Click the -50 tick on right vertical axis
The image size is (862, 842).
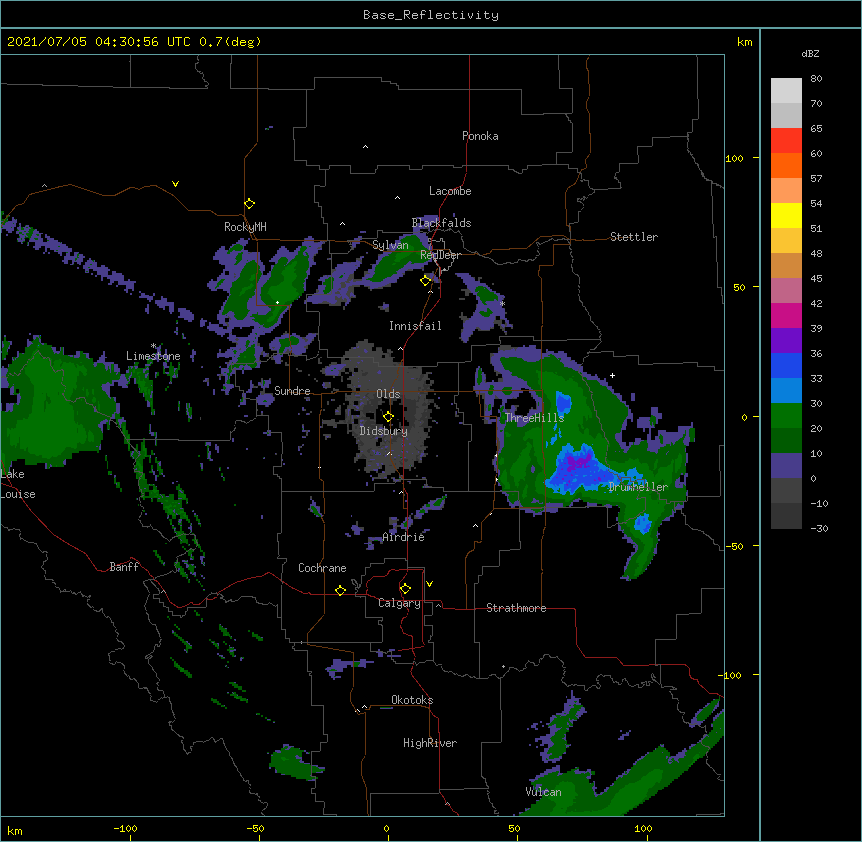point(734,546)
